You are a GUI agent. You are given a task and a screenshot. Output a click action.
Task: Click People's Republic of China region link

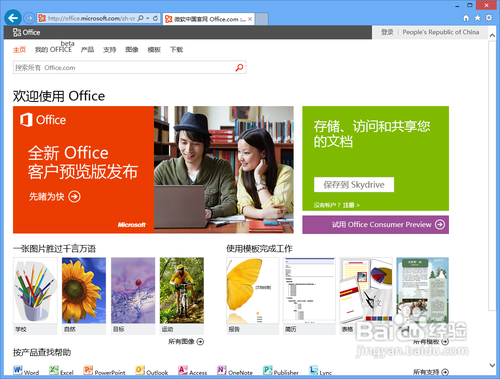(x=441, y=32)
